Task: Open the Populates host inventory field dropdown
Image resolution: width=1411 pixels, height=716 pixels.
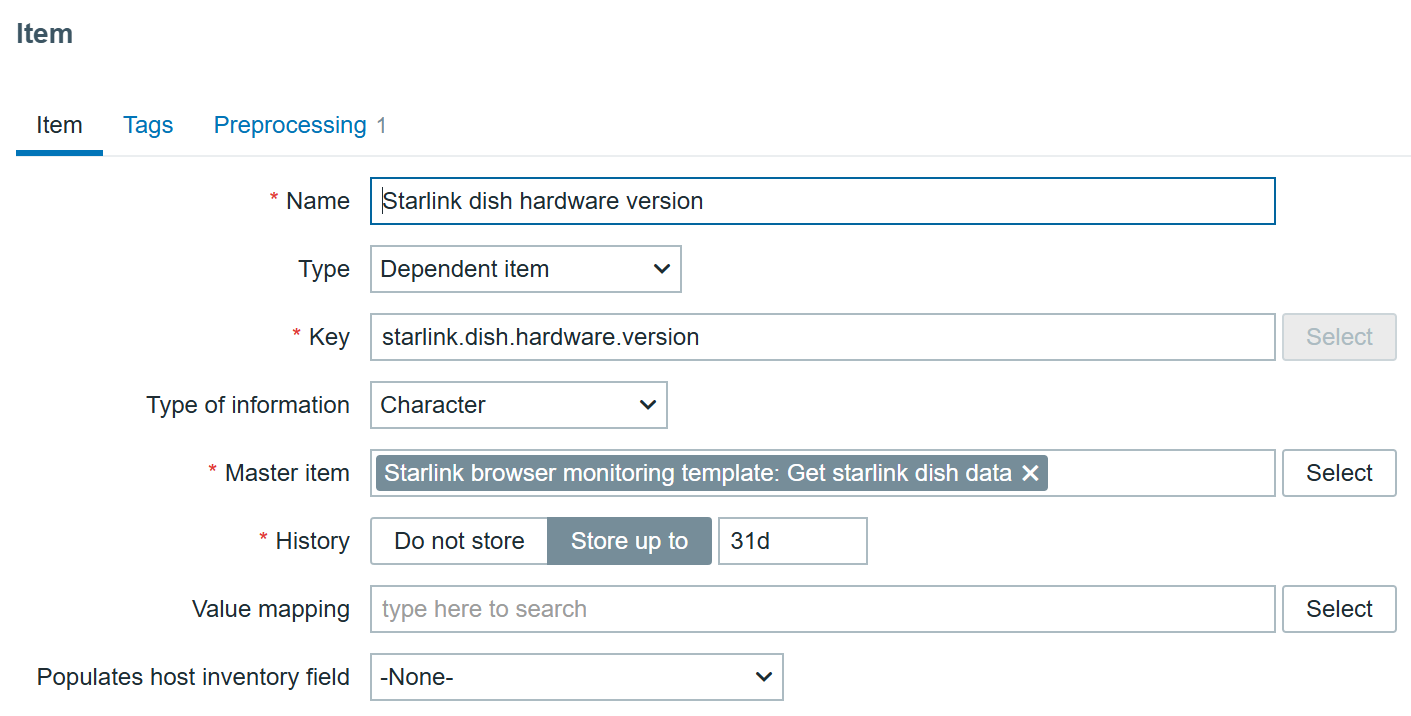Action: pyautogui.click(x=576, y=677)
